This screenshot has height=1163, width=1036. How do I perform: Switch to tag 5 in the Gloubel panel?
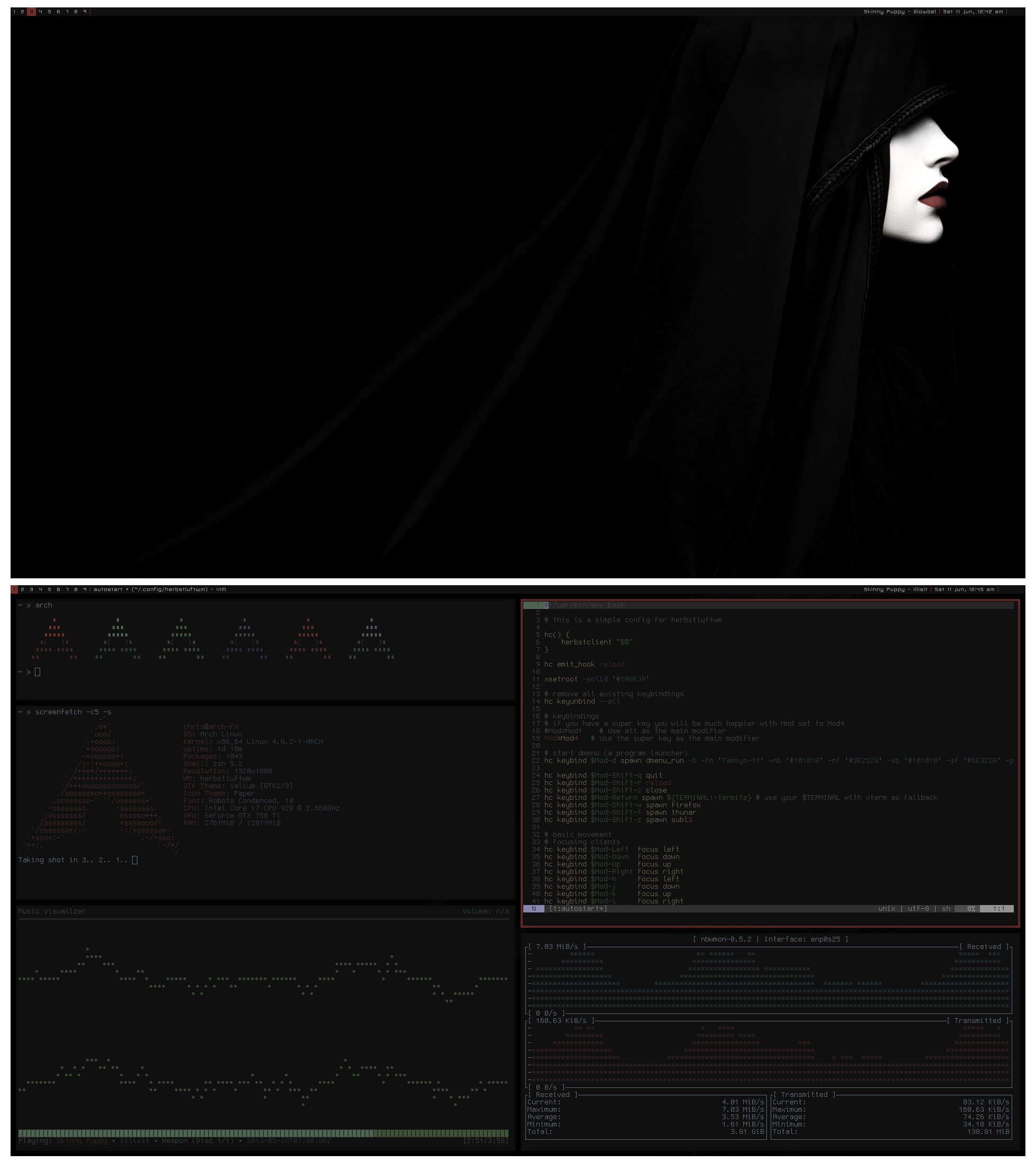pos(50,12)
